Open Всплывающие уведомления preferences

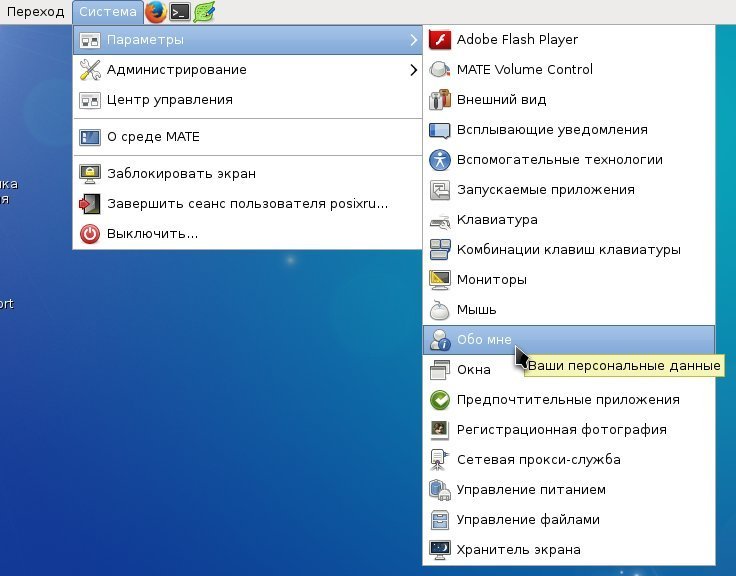[x=569, y=130]
